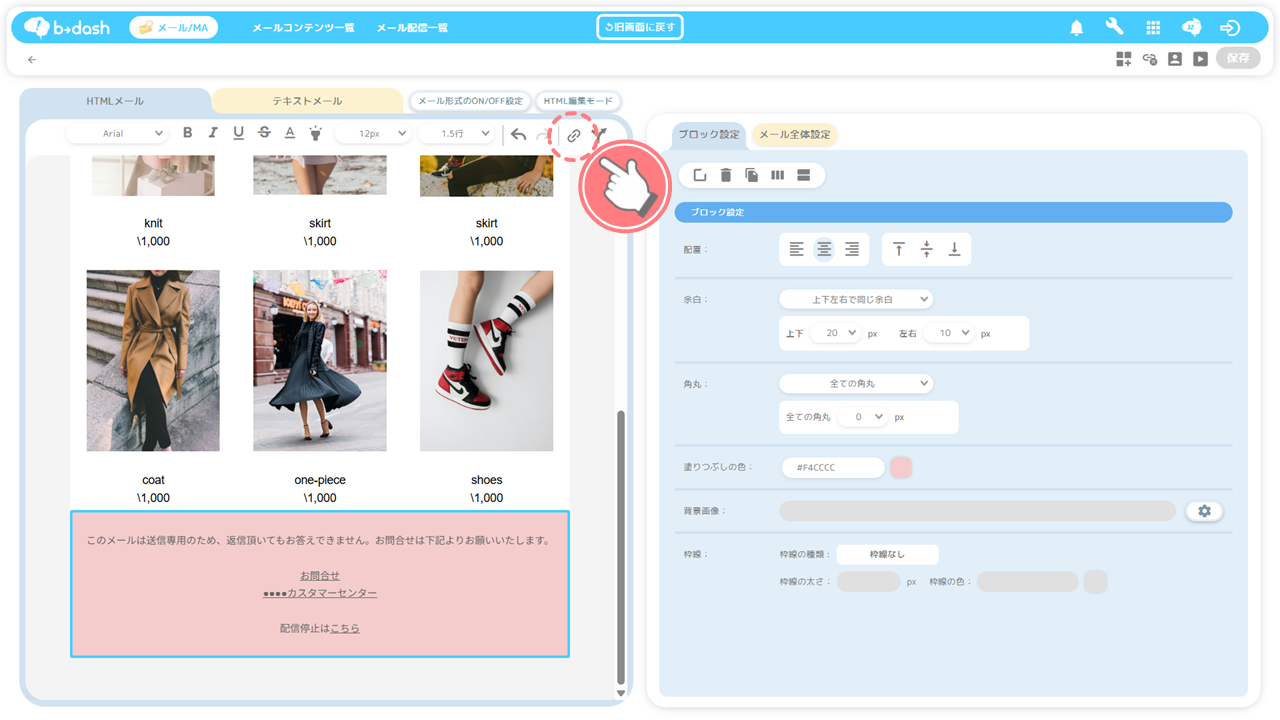Toggle underline text formatting
Screen dimensions: 1280x720
coord(238,133)
